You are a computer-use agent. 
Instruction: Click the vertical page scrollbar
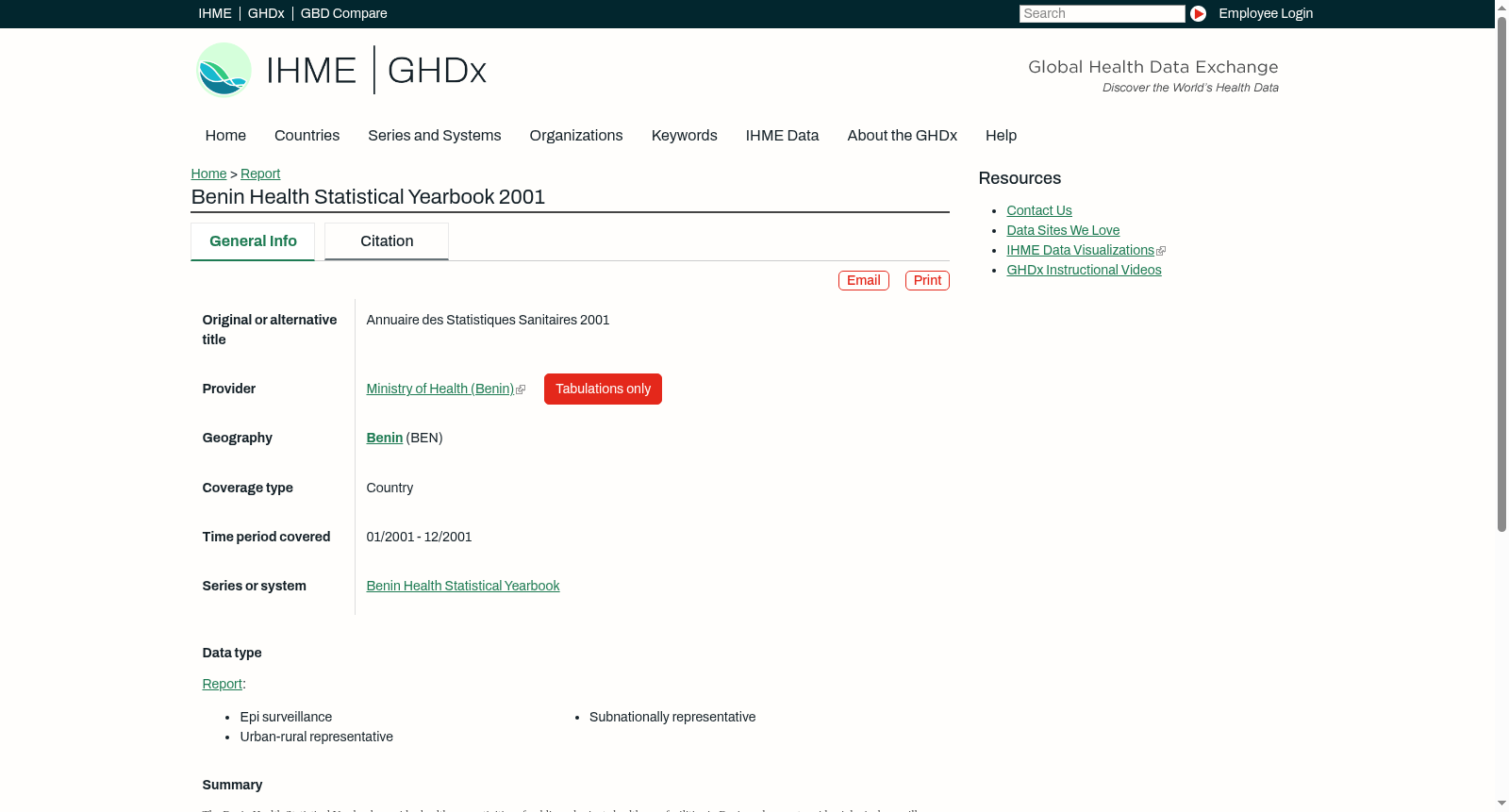pos(1501,273)
